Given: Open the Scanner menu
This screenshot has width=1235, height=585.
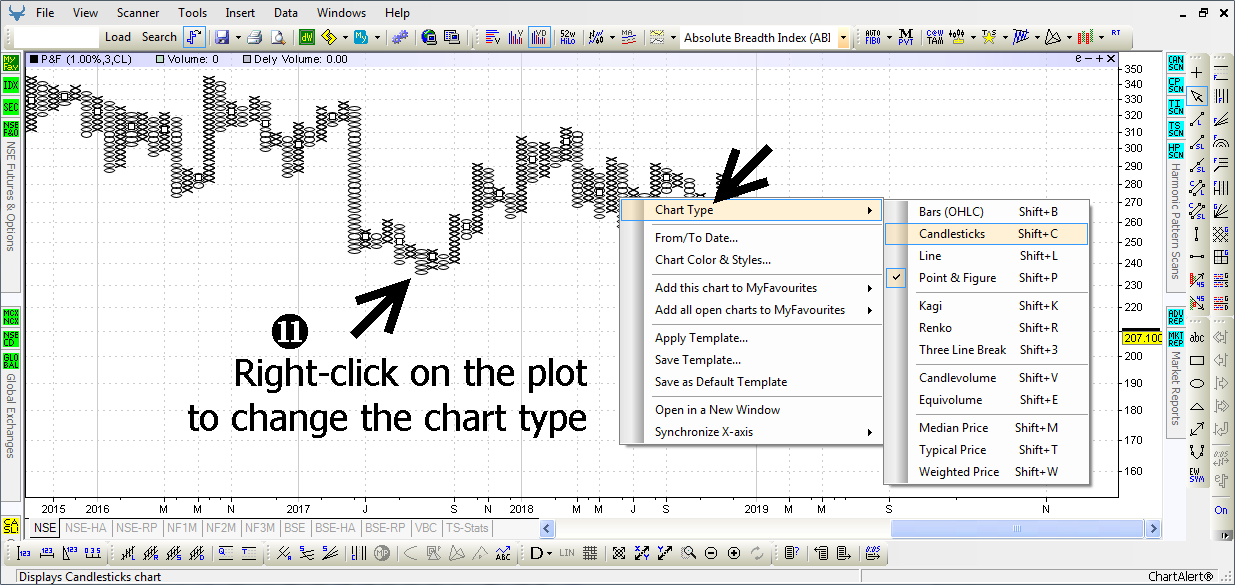Looking at the screenshot, I should point(138,13).
